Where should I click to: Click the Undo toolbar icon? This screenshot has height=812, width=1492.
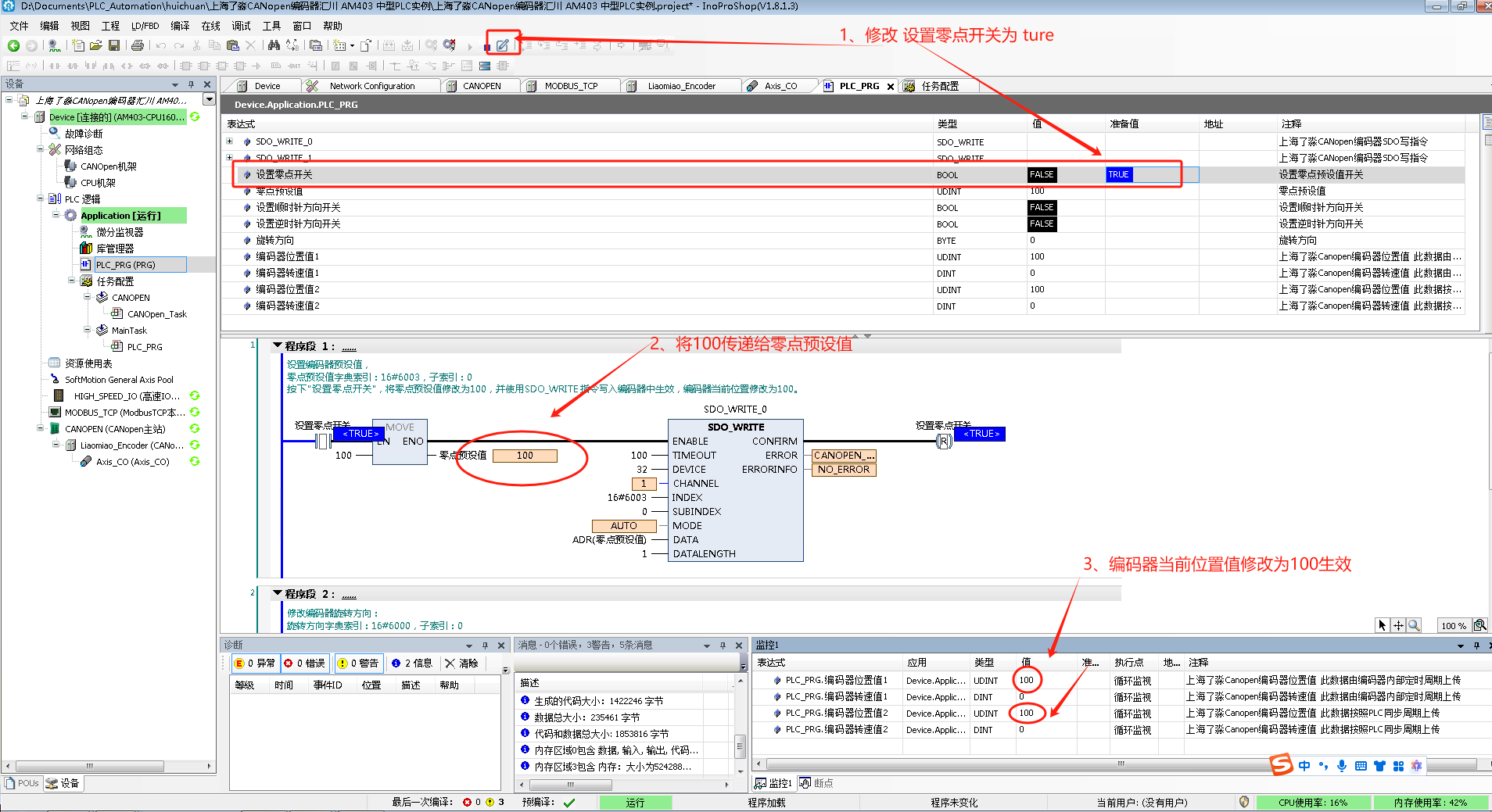[161, 45]
